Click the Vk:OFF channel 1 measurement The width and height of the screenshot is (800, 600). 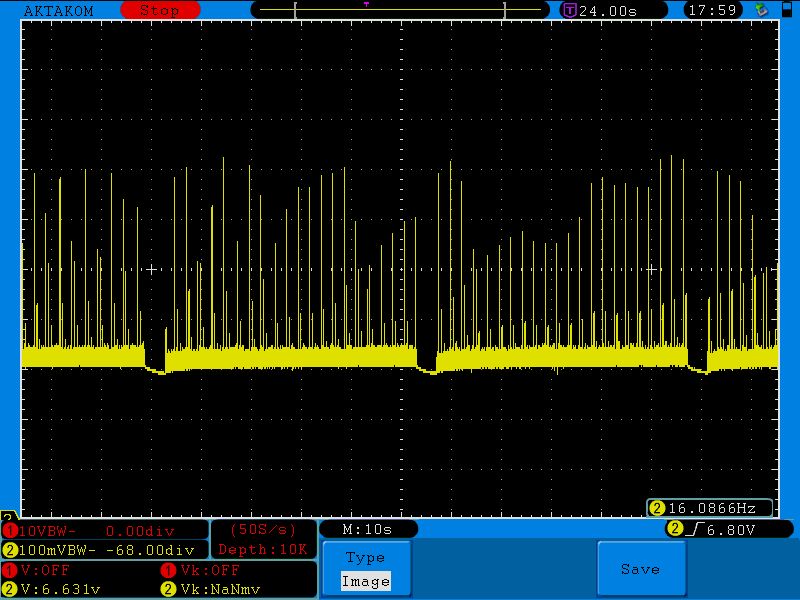coord(210,570)
